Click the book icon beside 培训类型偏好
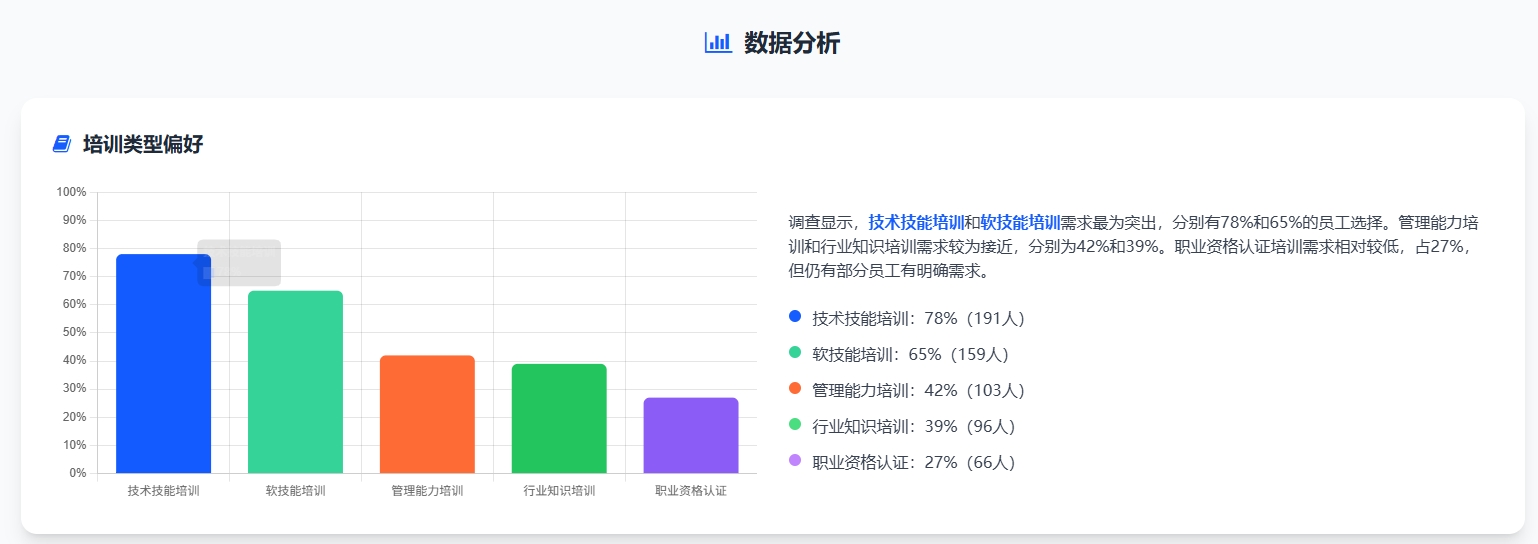 [x=62, y=144]
